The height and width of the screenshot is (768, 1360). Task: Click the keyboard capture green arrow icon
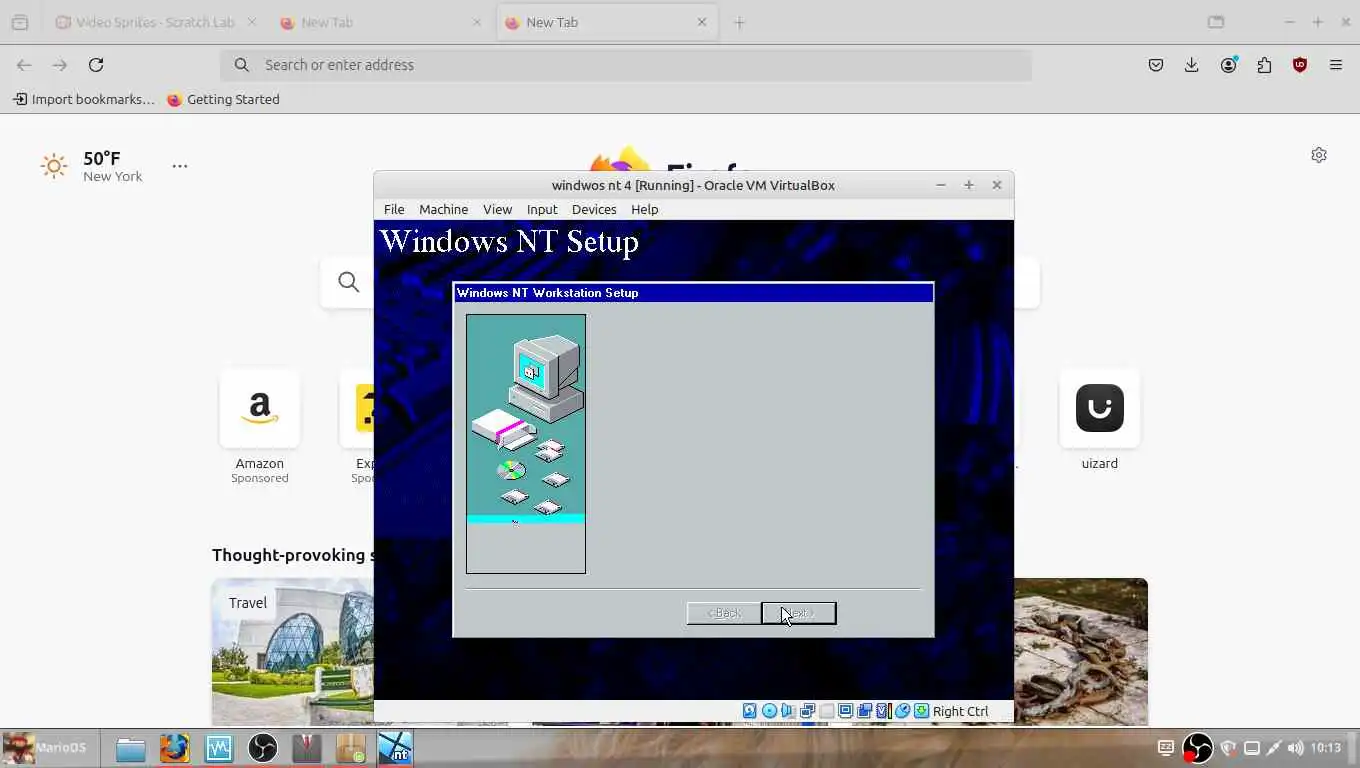921,711
